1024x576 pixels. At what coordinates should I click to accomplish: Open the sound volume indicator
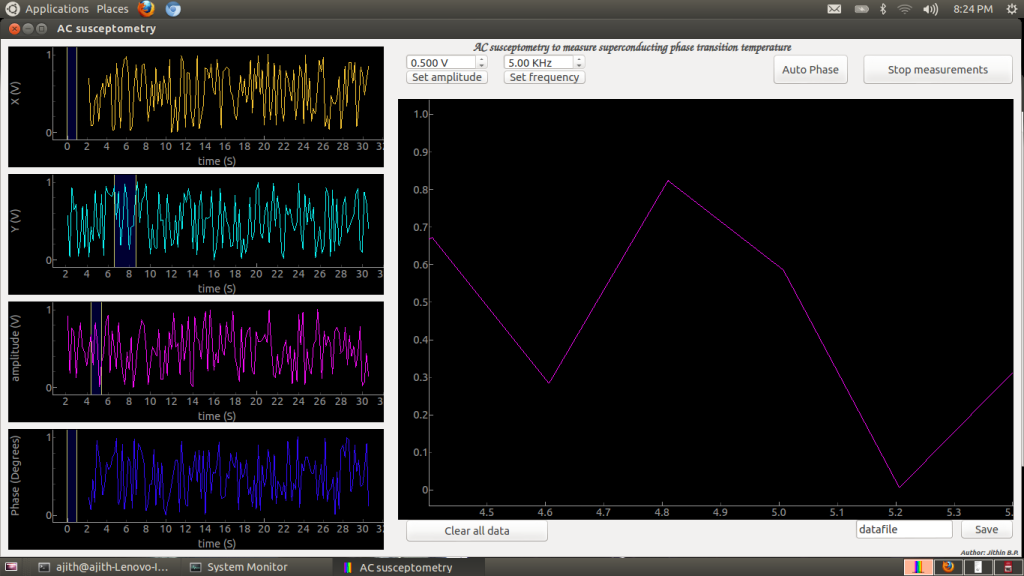point(930,9)
